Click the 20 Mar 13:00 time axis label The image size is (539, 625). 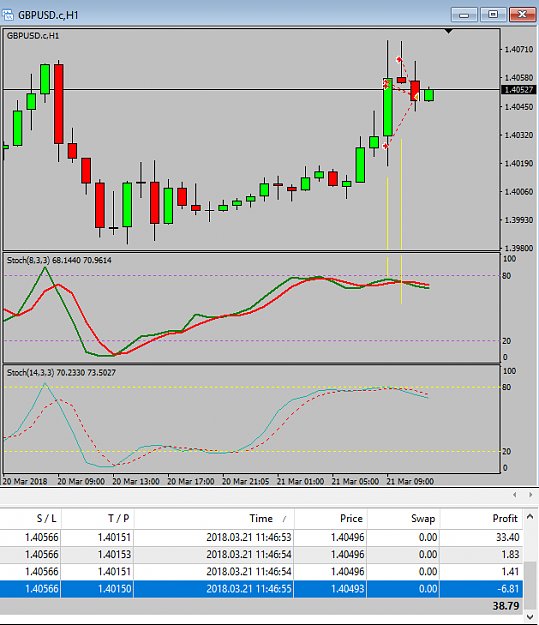[x=136, y=482]
